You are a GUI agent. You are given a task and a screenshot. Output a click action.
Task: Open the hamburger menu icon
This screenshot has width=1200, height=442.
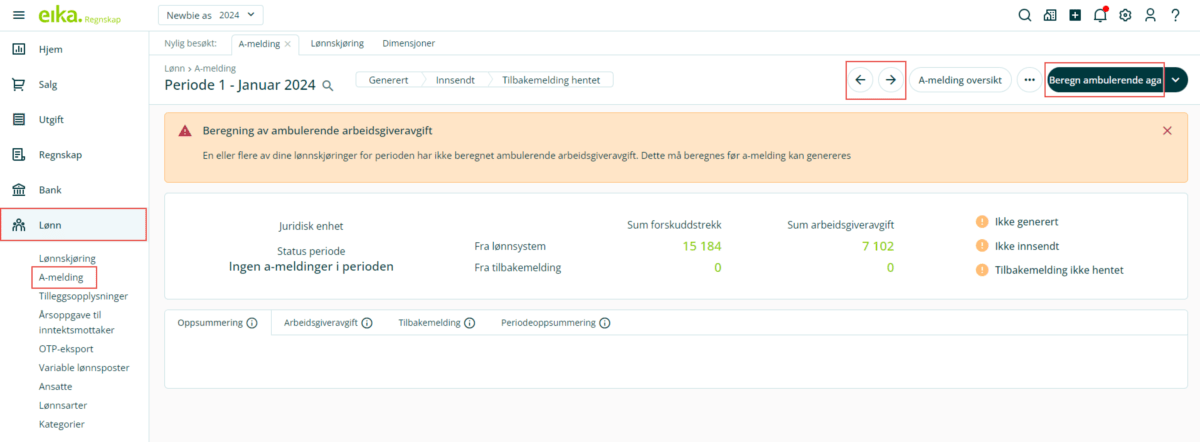(x=18, y=15)
